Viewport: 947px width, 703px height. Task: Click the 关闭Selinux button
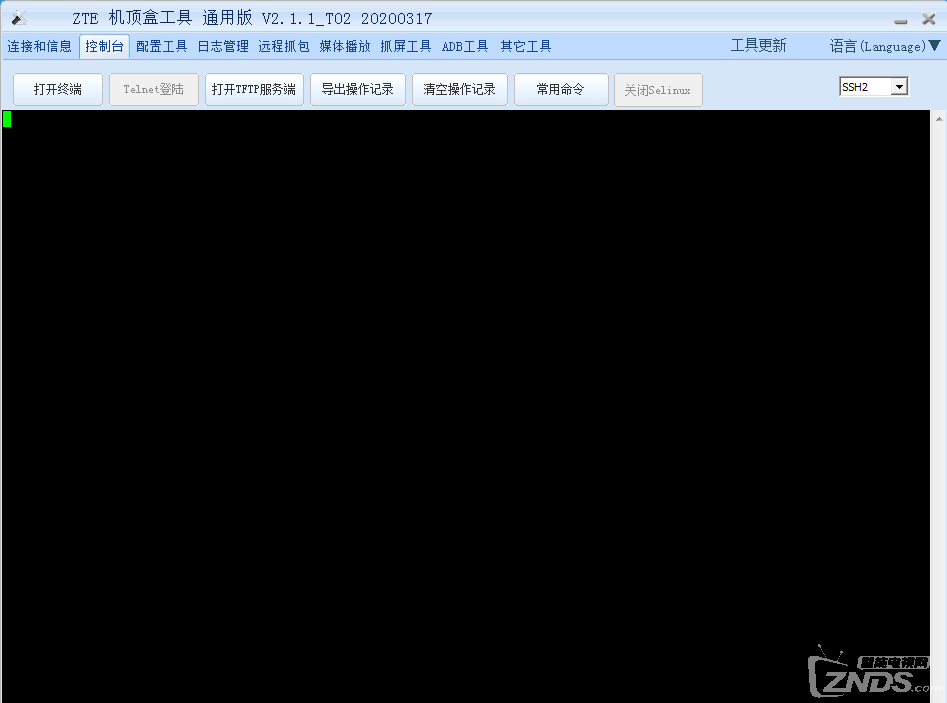click(x=658, y=90)
